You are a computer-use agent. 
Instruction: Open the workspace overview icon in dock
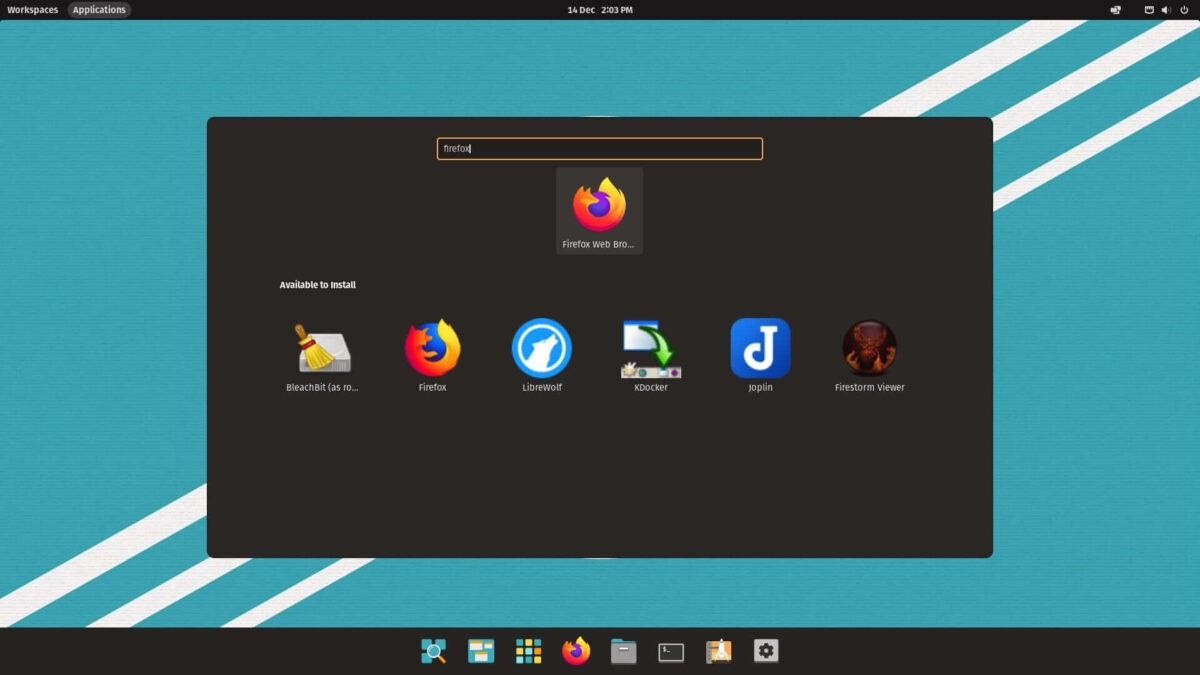tap(432, 650)
